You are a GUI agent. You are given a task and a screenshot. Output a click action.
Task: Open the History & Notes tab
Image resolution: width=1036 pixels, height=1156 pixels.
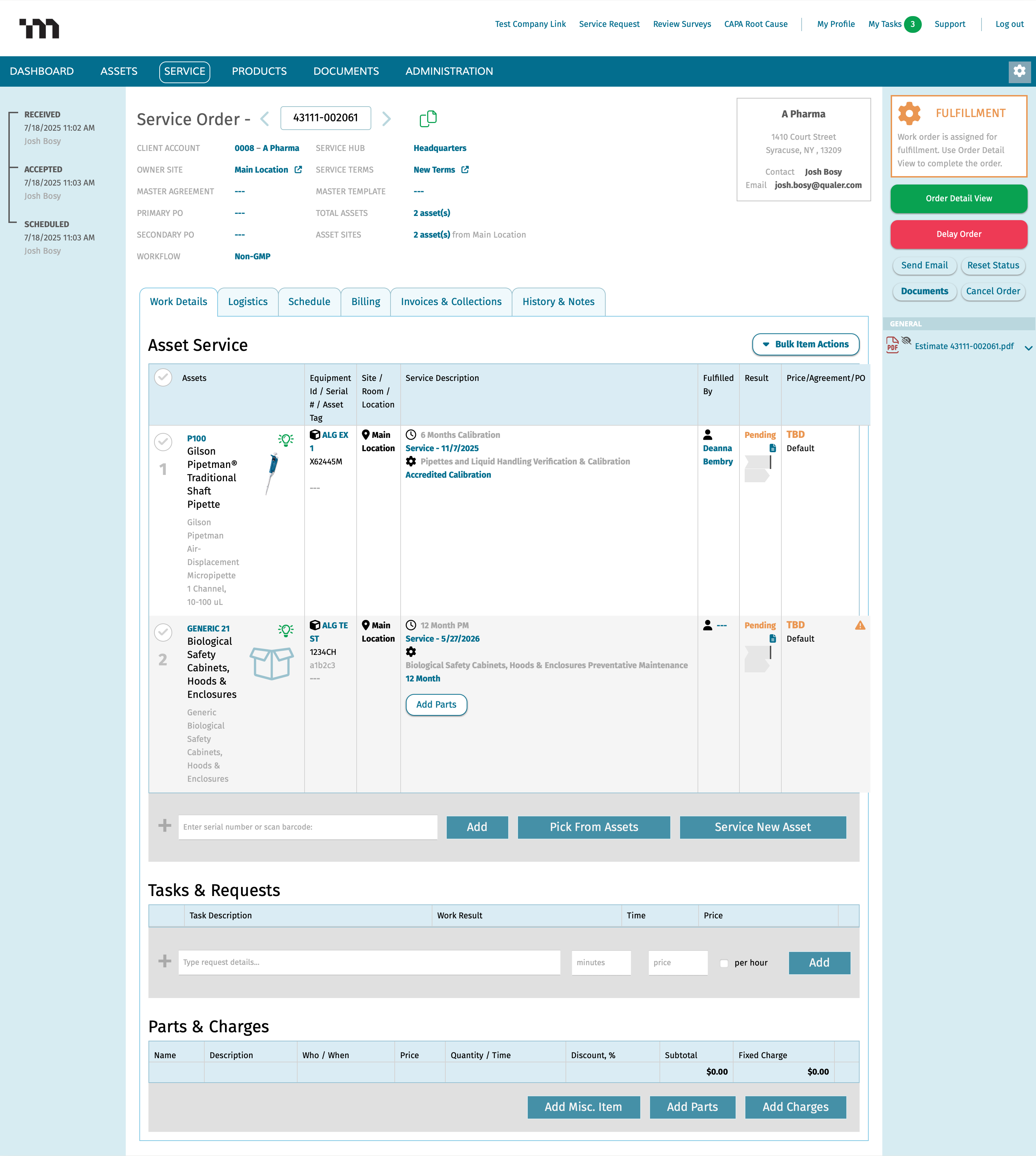558,302
